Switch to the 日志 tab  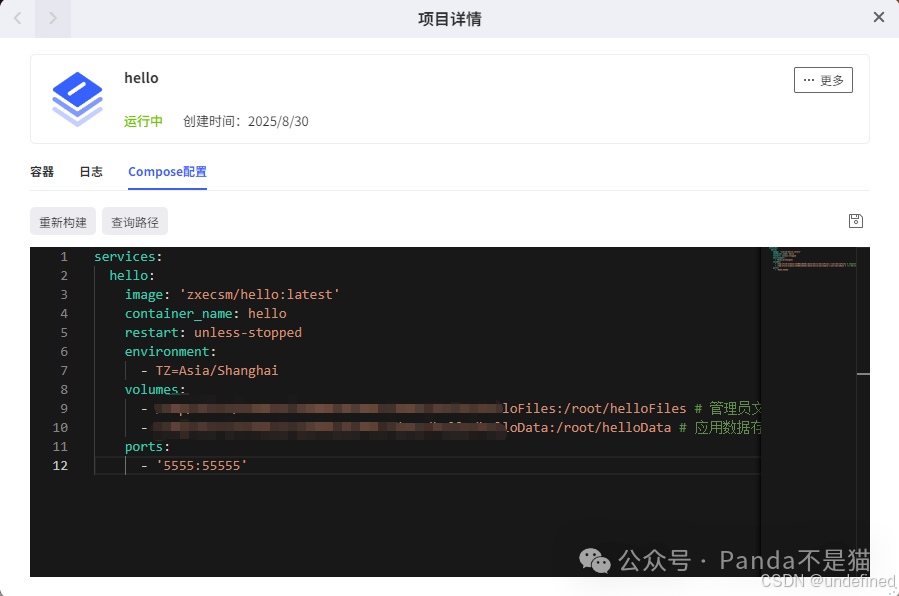point(91,171)
